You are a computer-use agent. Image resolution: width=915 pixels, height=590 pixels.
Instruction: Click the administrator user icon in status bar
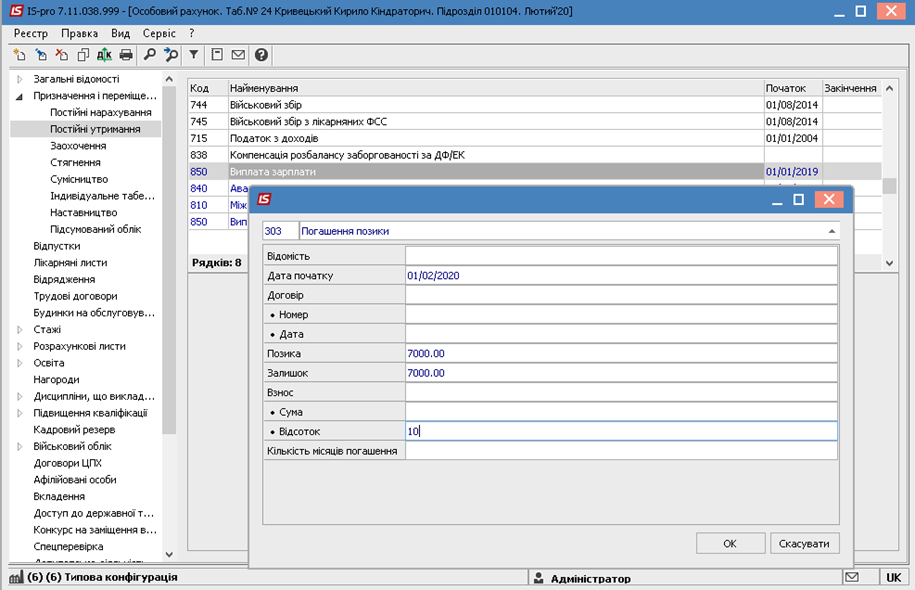[539, 578]
